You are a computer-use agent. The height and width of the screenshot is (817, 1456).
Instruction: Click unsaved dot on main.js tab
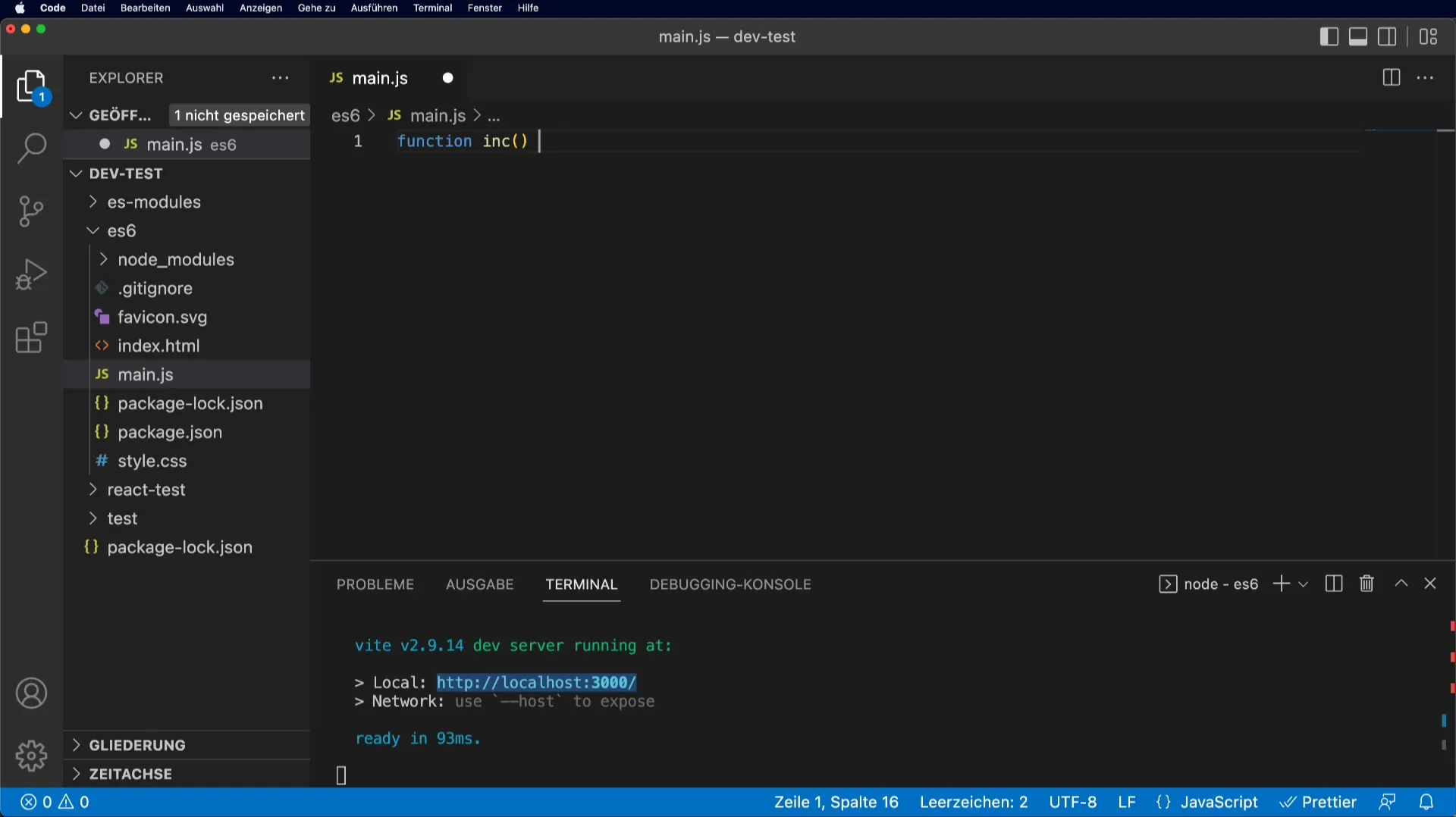(x=448, y=78)
